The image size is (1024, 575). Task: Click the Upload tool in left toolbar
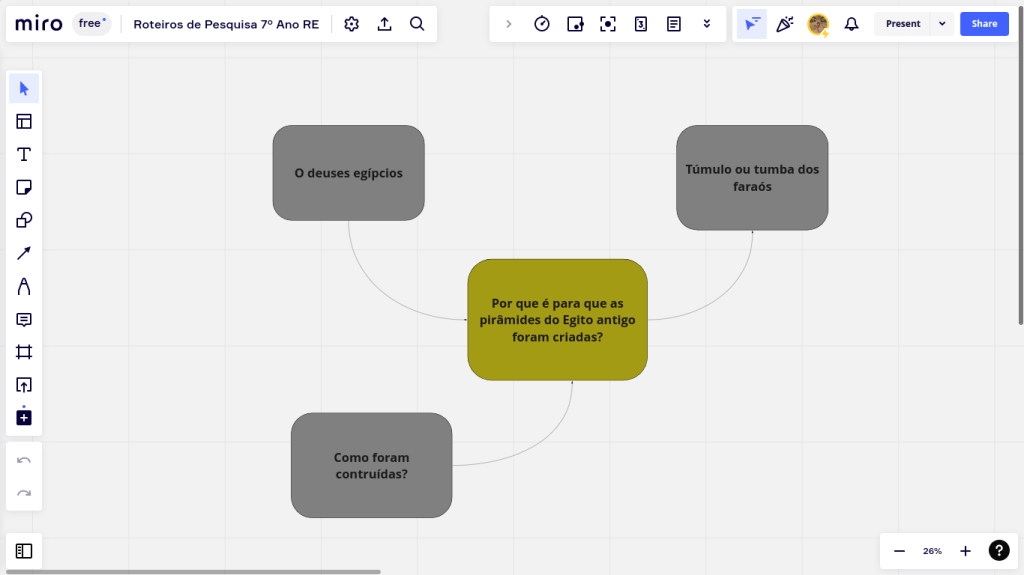click(x=24, y=385)
